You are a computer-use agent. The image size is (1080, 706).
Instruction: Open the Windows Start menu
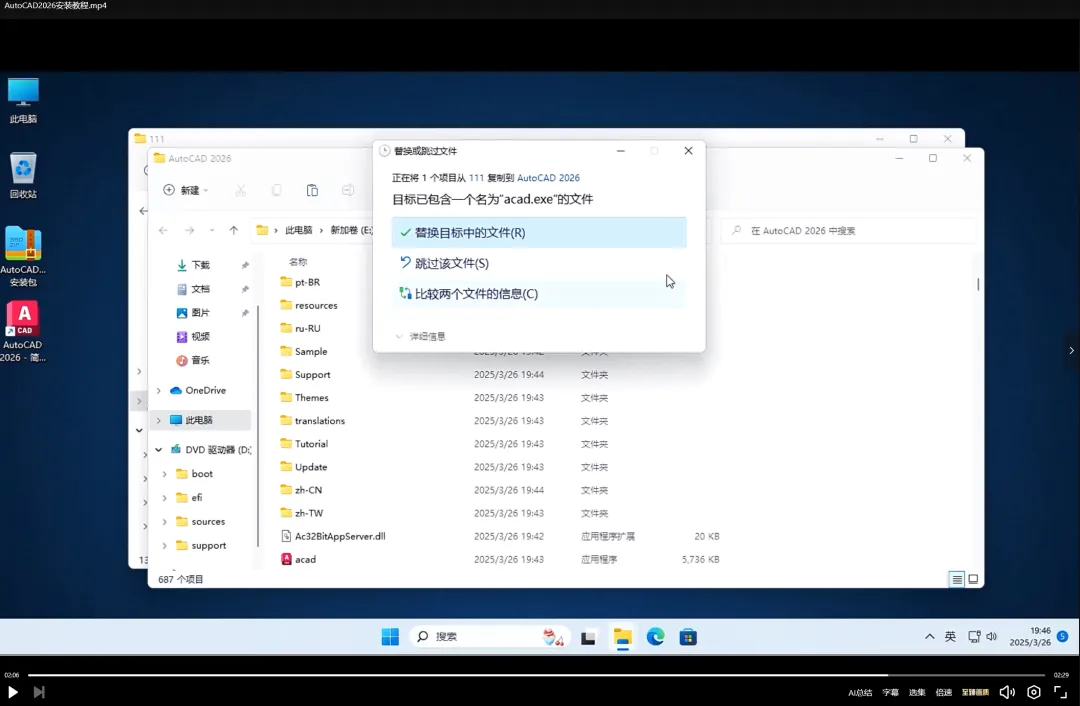click(x=390, y=637)
